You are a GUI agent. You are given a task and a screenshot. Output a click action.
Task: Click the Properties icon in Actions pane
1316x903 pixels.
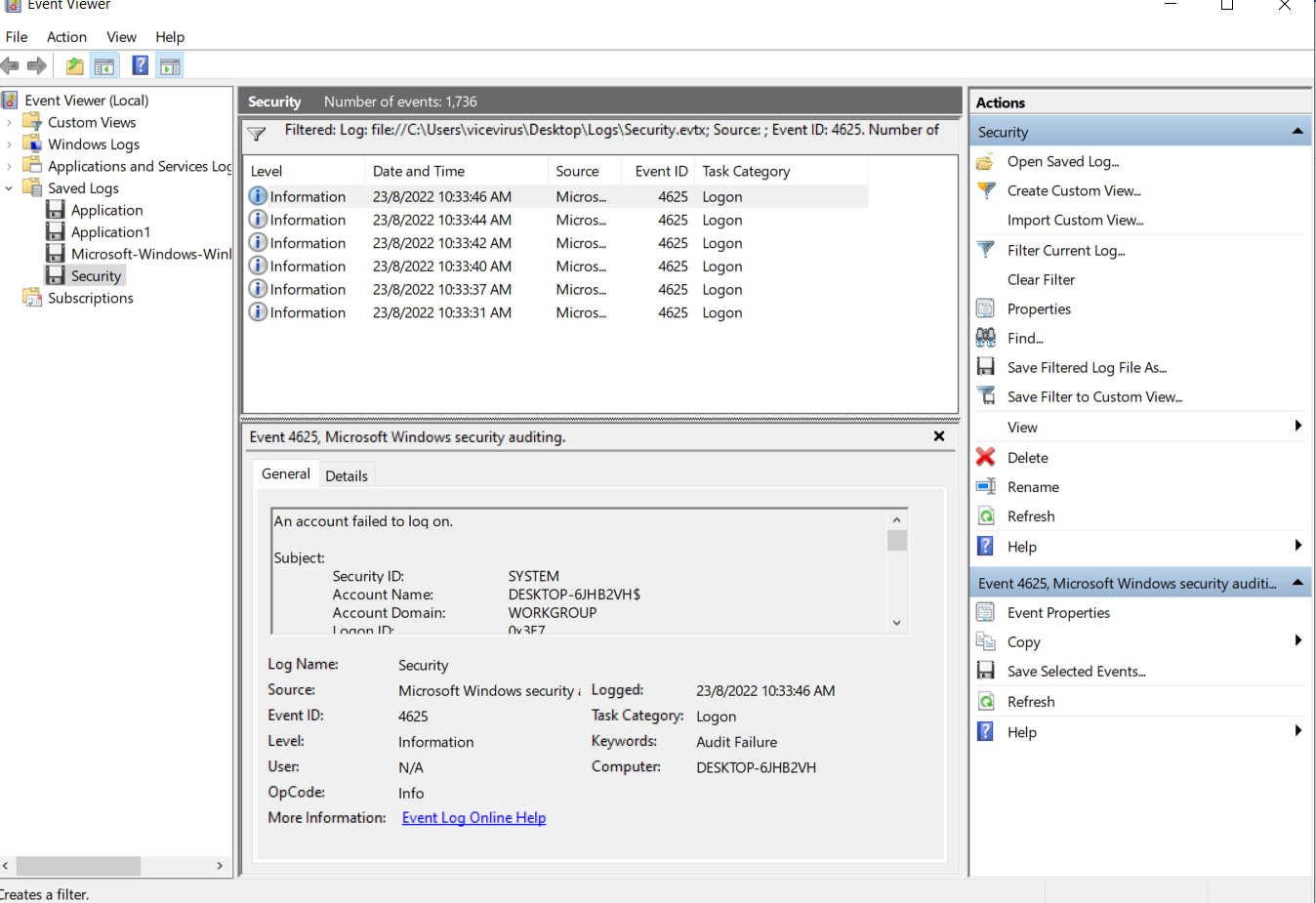[x=986, y=308]
